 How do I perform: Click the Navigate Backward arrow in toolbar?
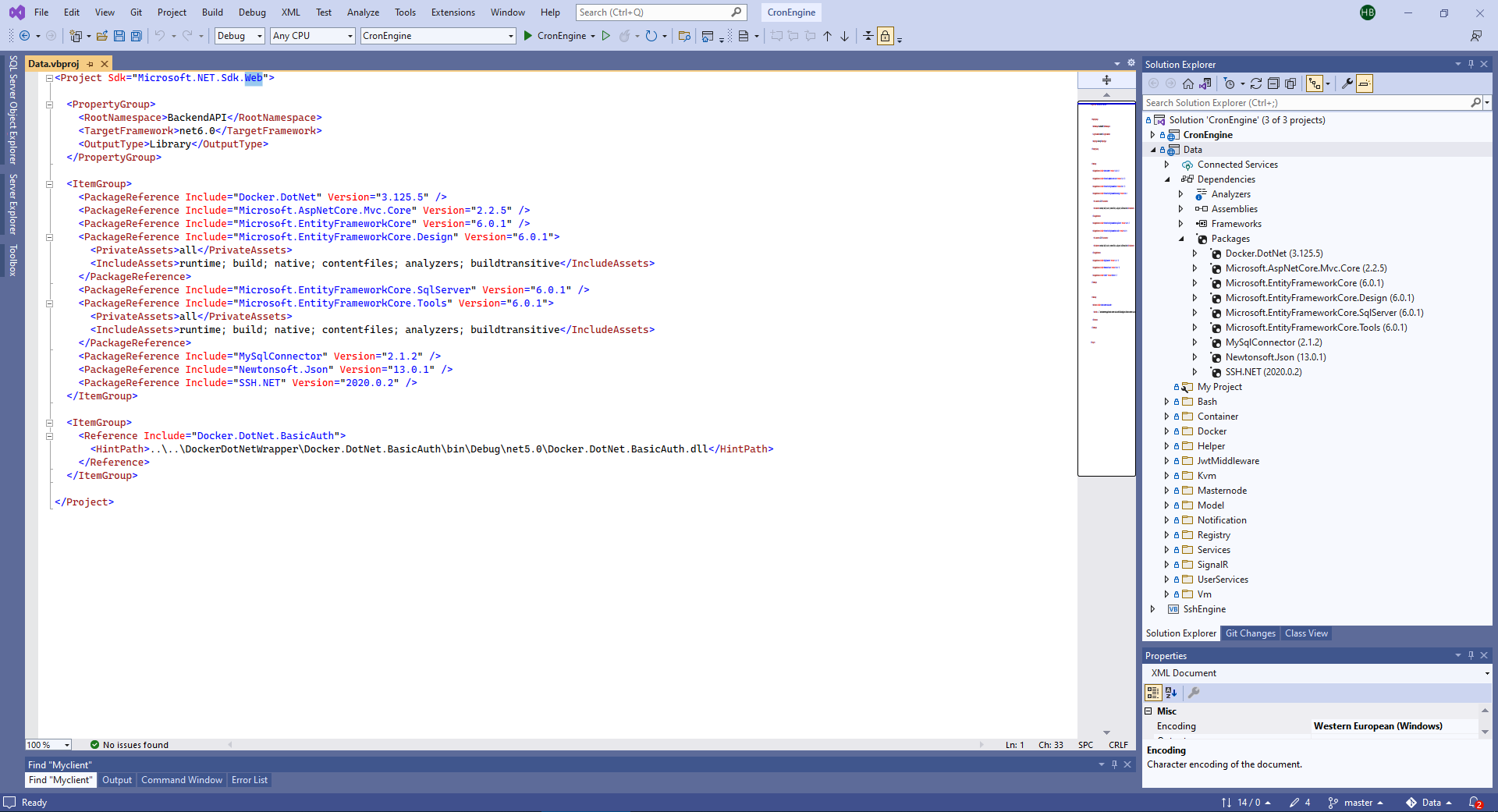pos(25,36)
